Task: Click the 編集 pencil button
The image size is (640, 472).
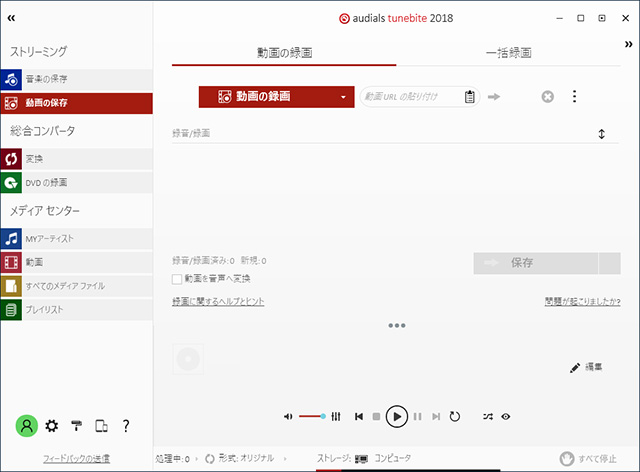Action: pyautogui.click(x=586, y=367)
